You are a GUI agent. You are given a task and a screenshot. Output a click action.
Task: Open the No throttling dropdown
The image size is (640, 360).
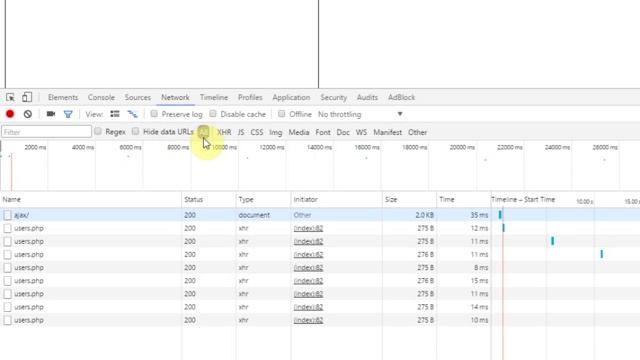[360, 114]
